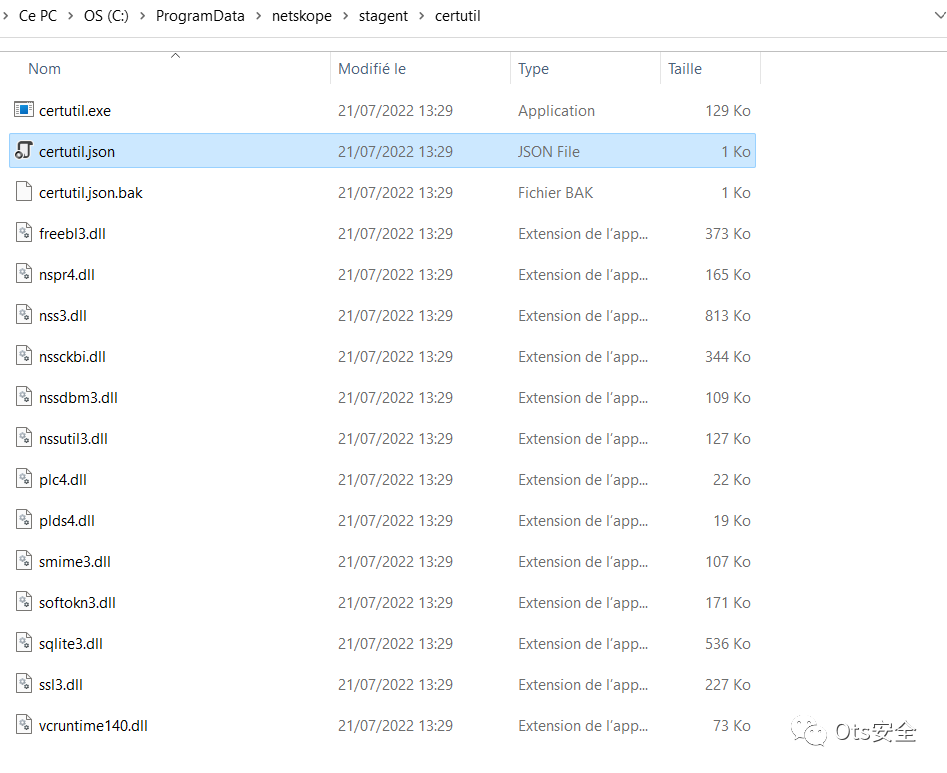Image resolution: width=947 pixels, height=773 pixels.
Task: Select the nspr4.dll file name
Action: pos(67,275)
